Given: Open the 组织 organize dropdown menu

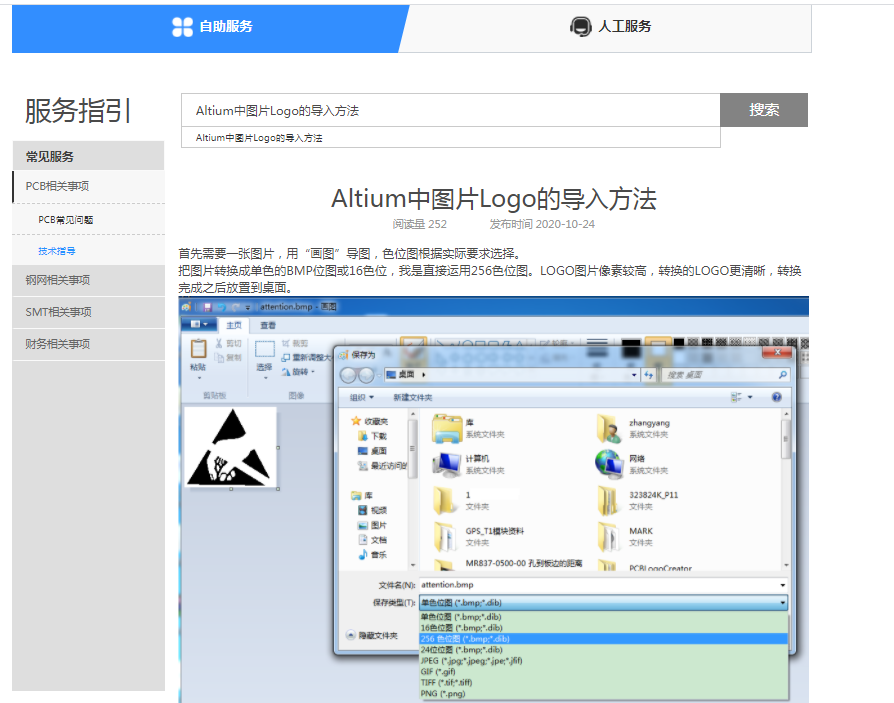Looking at the screenshot, I should (x=361, y=397).
